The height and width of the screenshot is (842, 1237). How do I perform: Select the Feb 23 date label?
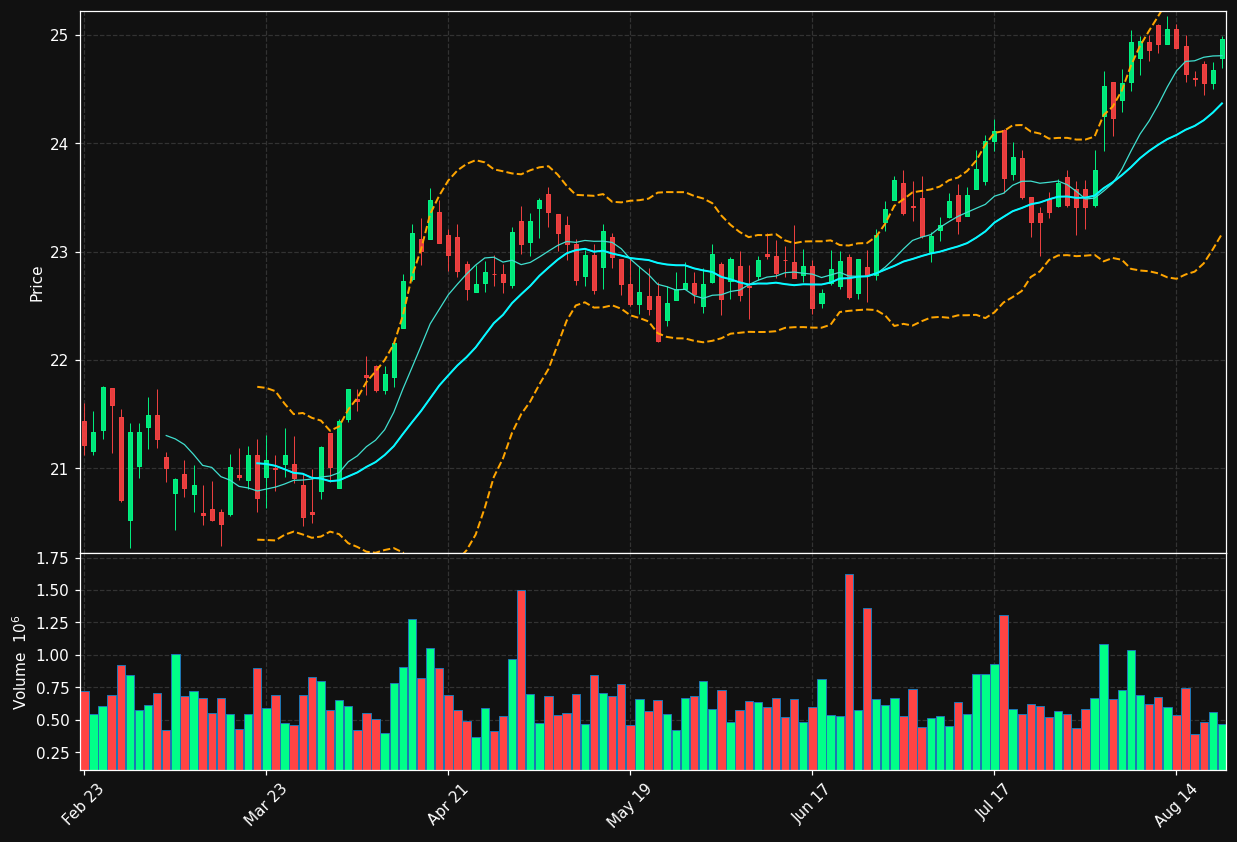point(83,804)
